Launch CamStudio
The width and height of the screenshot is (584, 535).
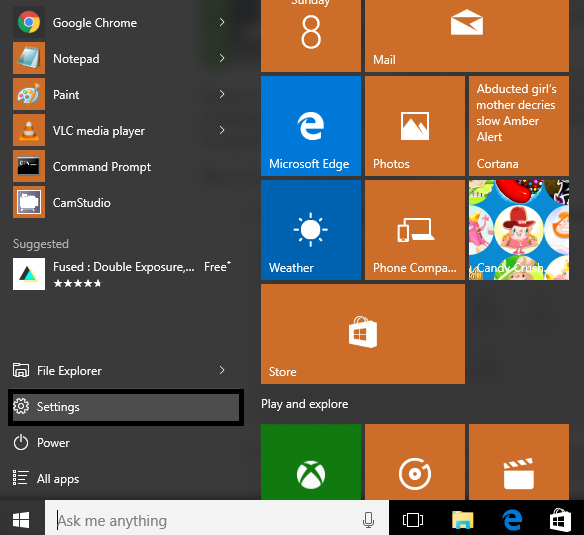[119, 202]
